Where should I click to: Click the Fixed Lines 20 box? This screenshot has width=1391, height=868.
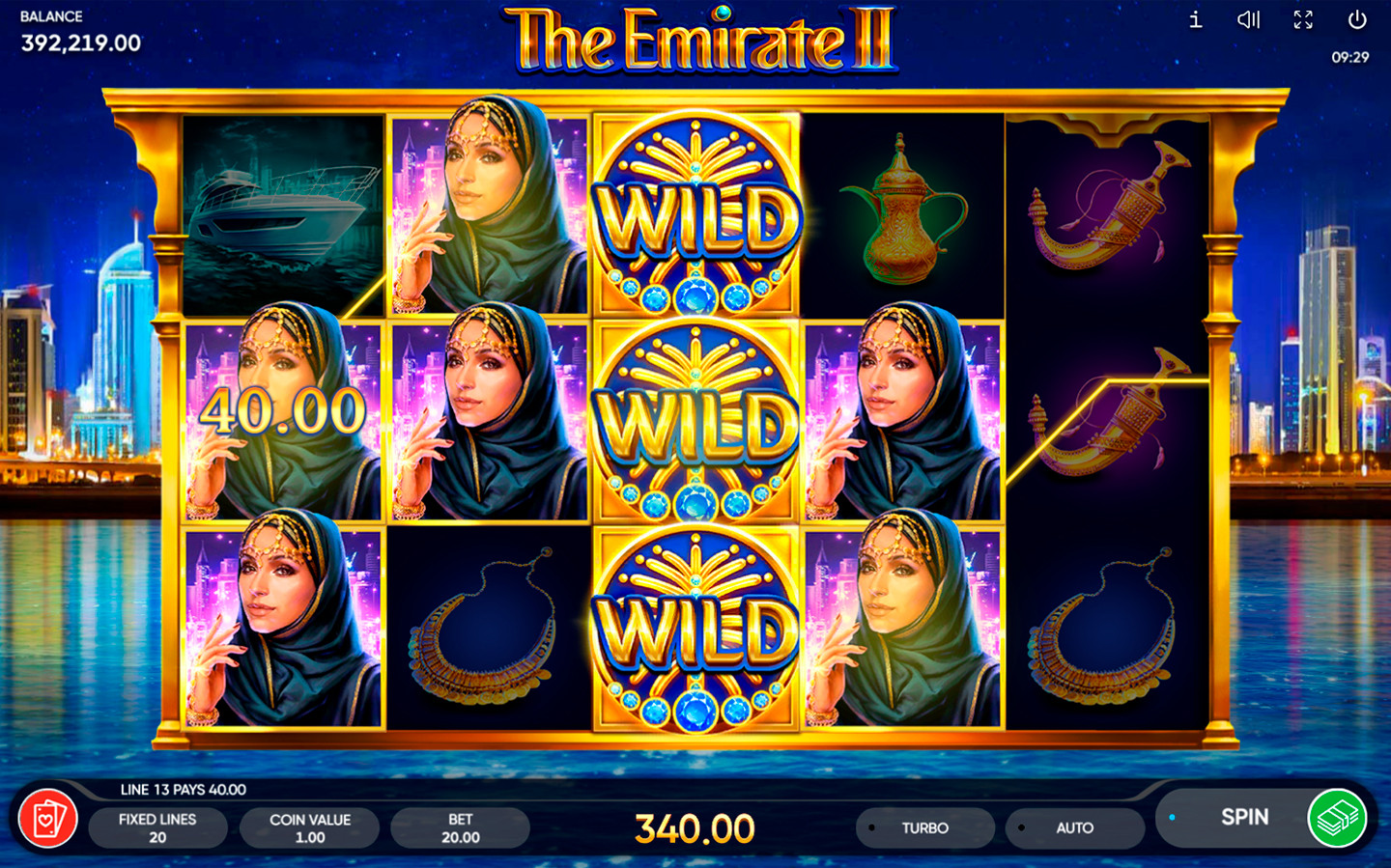[157, 828]
